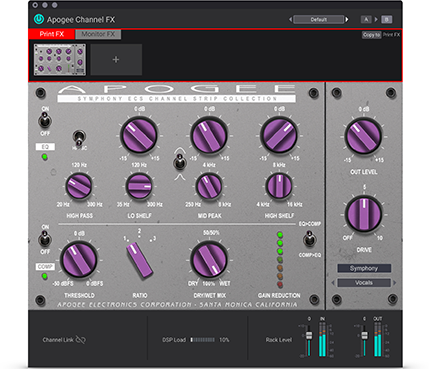
Task: Add a plugin with the plus slot
Action: [x=116, y=59]
